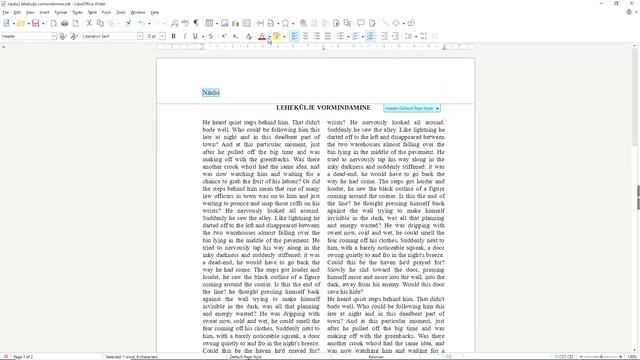Insert a hyperlink
This screenshot has height=360, width=640.
tap(303, 23)
